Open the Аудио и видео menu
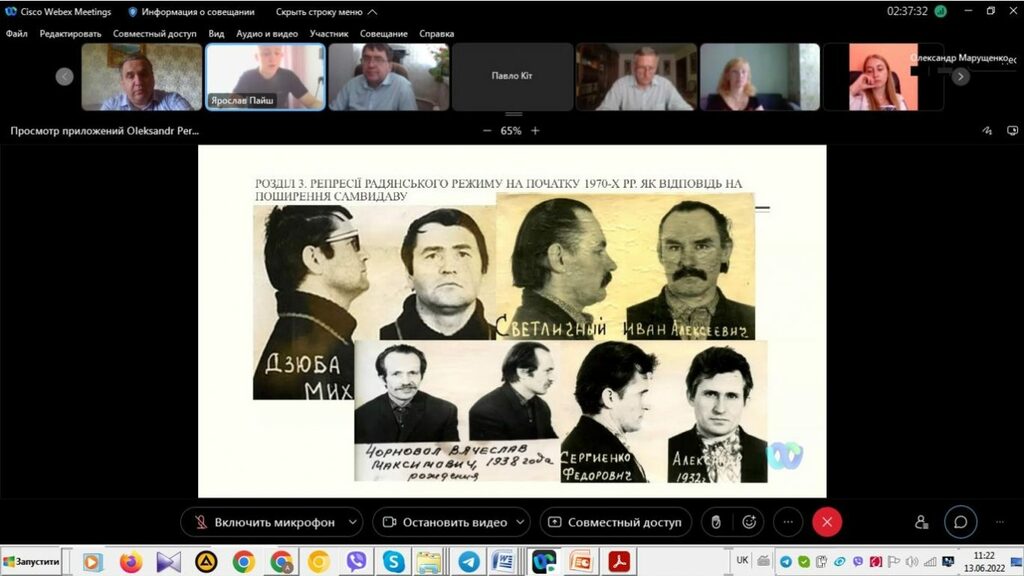 267,33
